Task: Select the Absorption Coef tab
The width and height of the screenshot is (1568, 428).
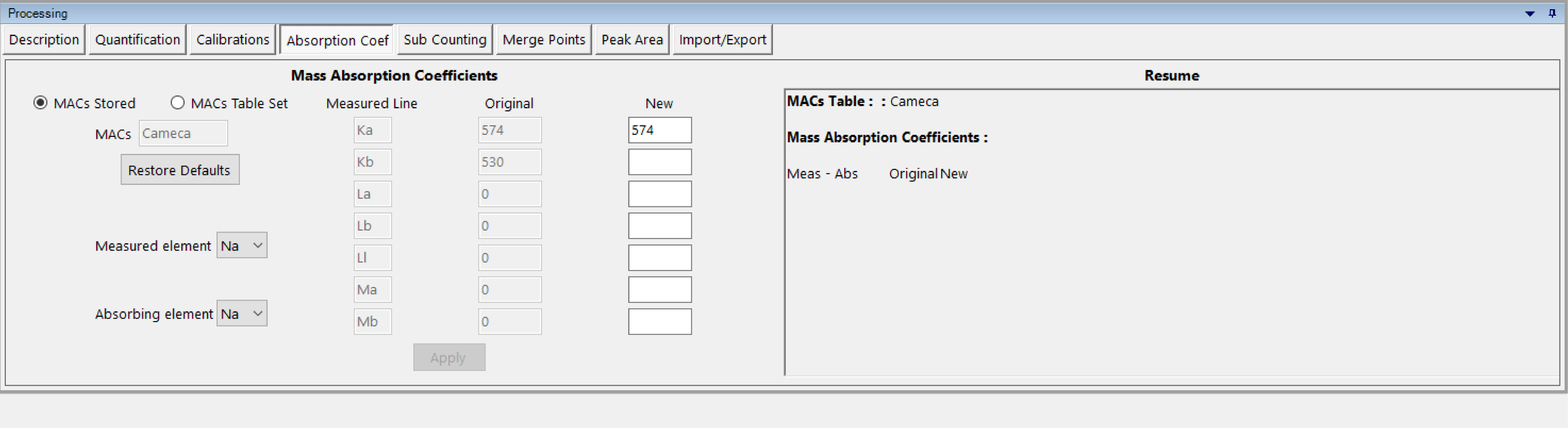Action: coord(337,40)
